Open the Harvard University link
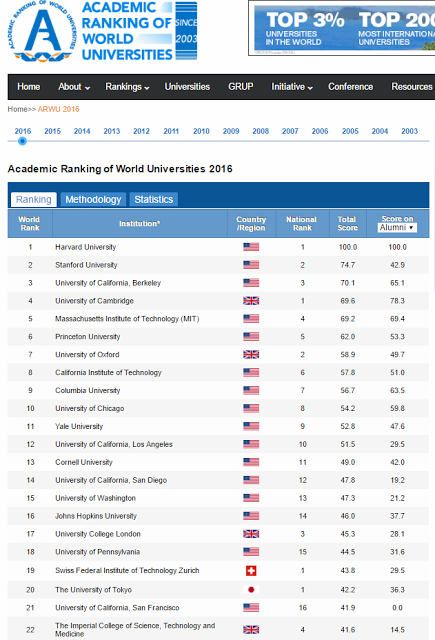This screenshot has height=640, width=435. pos(86,247)
